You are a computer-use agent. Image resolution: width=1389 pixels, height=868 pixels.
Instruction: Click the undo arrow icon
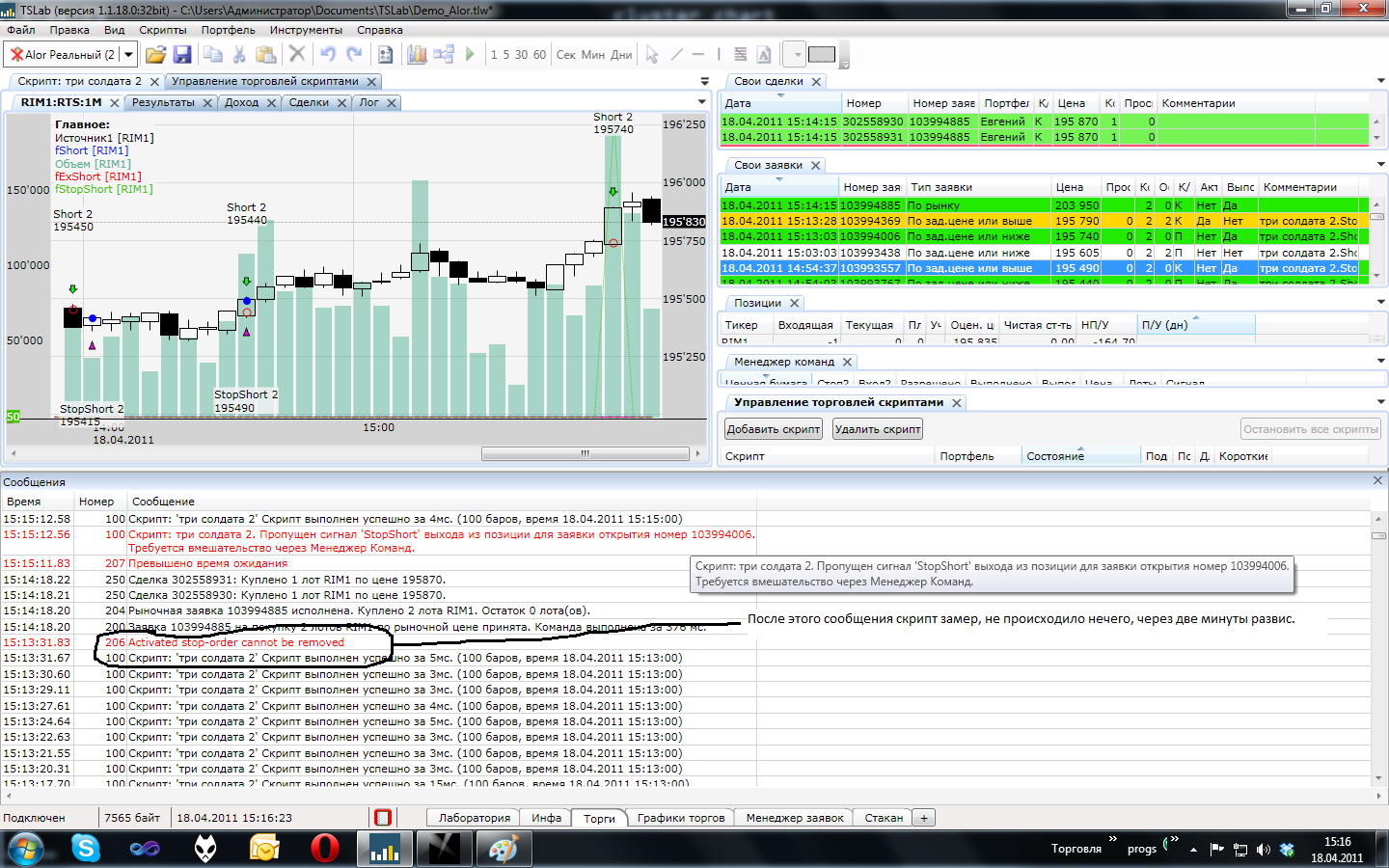click(x=328, y=55)
